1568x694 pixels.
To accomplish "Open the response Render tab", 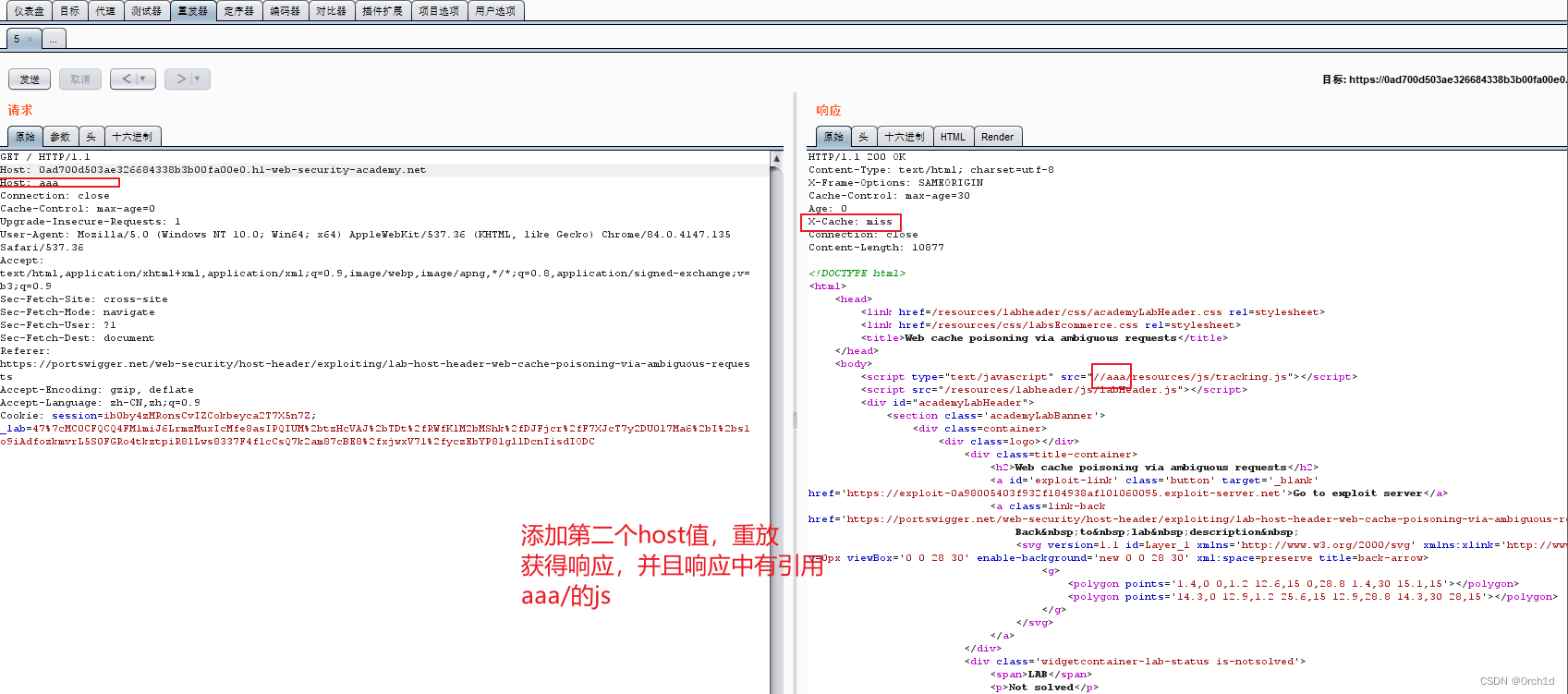I will pyautogui.click(x=997, y=137).
